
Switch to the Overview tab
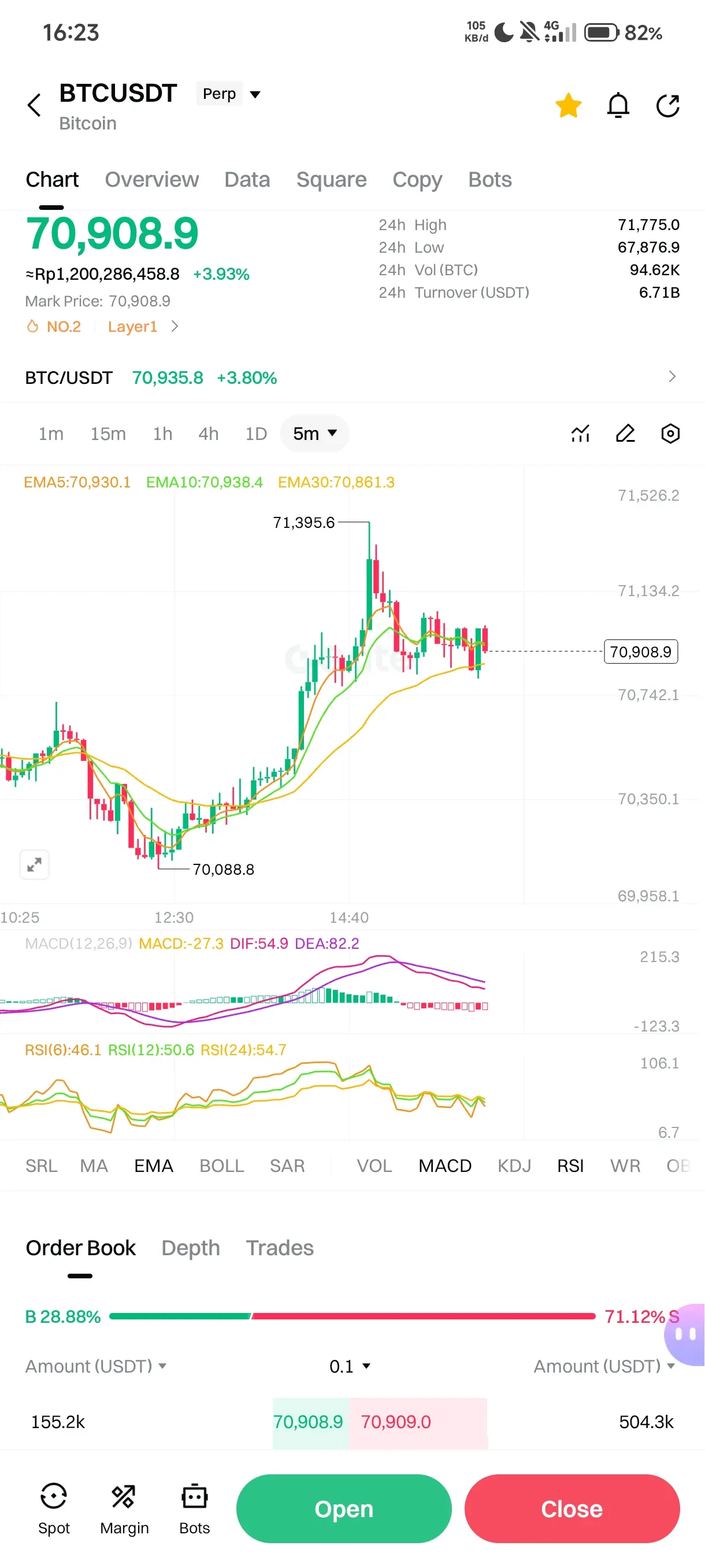151,180
